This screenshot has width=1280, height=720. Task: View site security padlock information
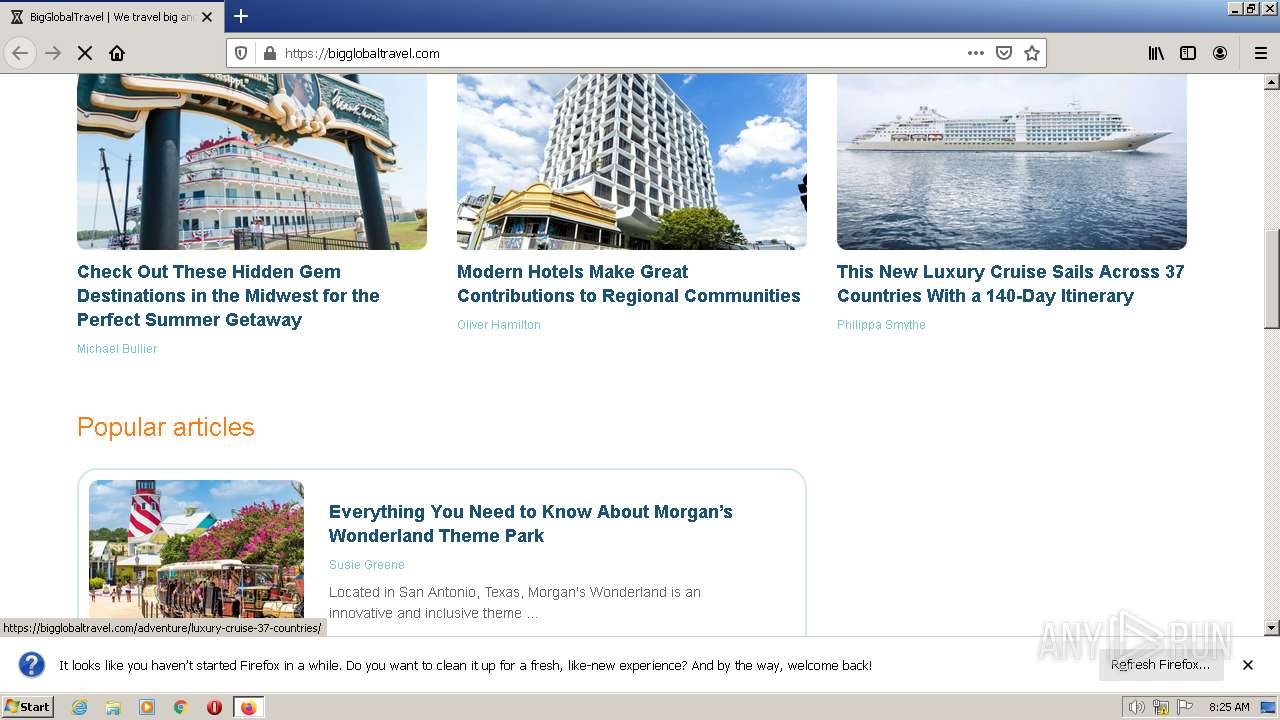(269, 53)
